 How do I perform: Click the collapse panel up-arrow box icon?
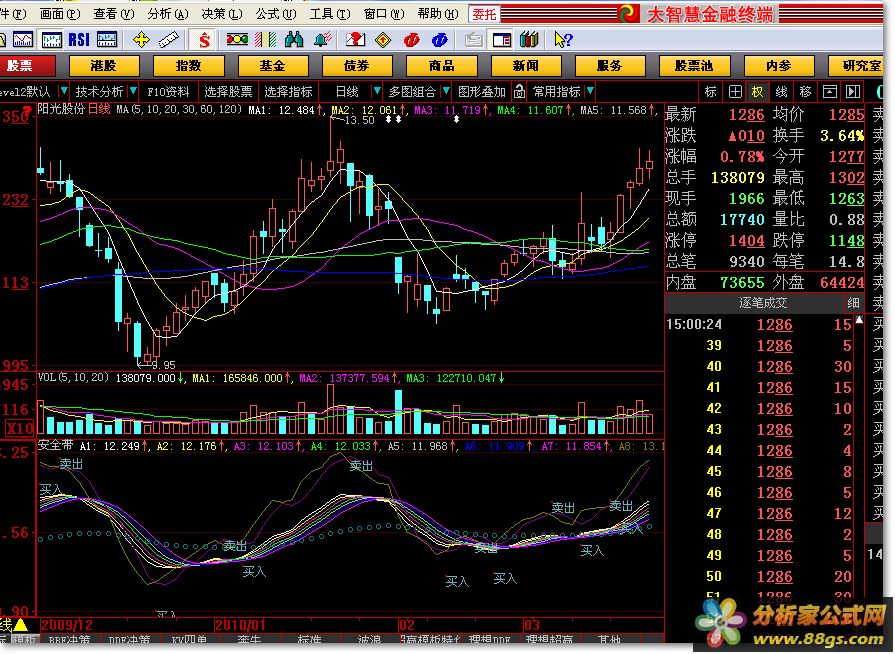coord(830,91)
